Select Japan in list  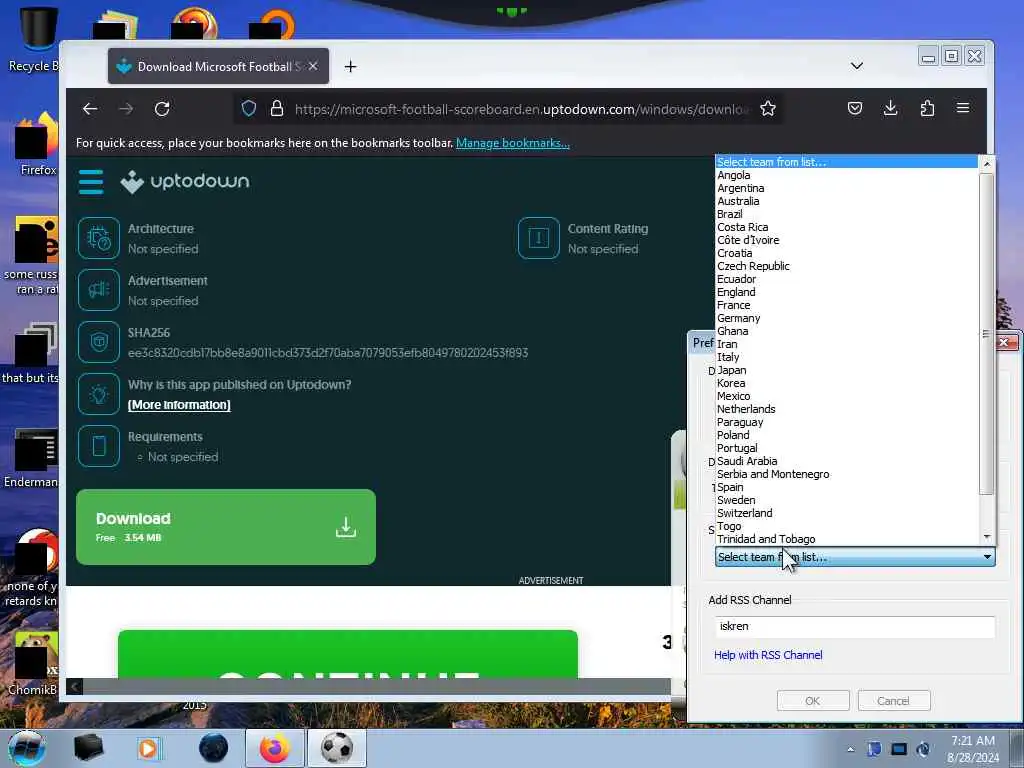pos(846,370)
